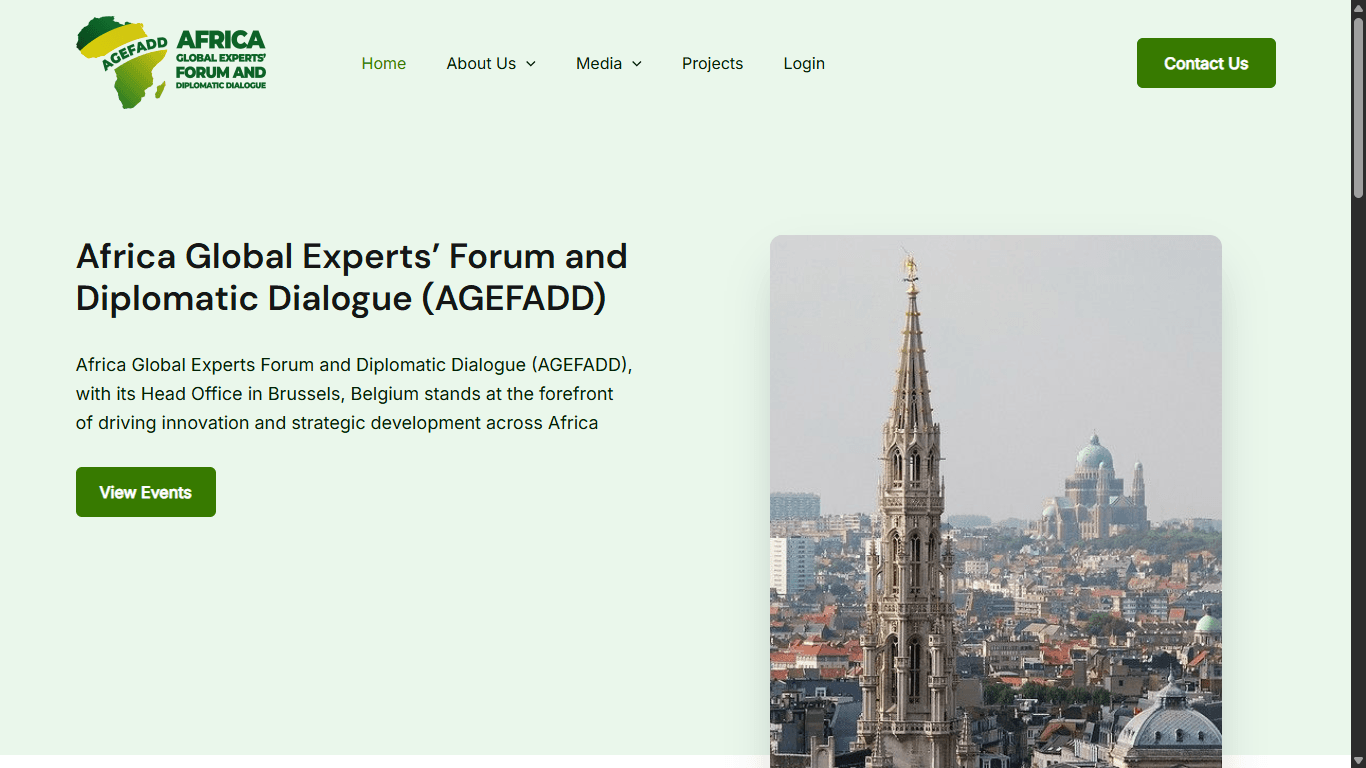Click the page's vertical scrollbar thumb
The image size is (1366, 768).
(x=1358, y=109)
